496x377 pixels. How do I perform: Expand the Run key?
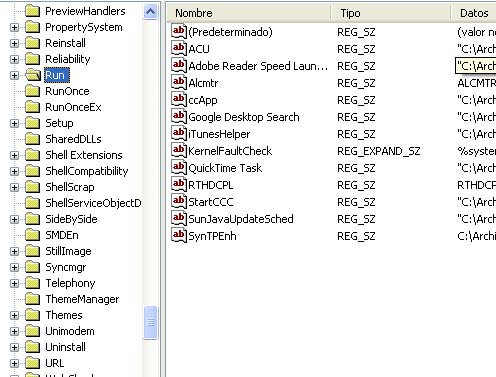tap(14, 75)
